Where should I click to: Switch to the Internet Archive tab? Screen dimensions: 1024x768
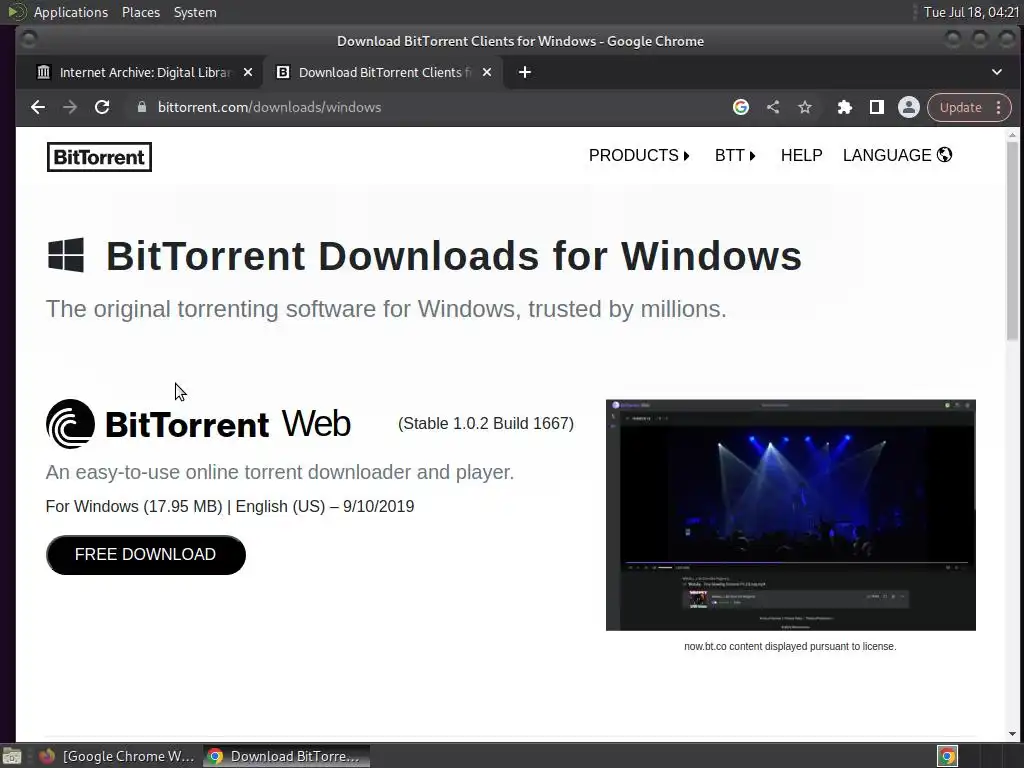145,72
